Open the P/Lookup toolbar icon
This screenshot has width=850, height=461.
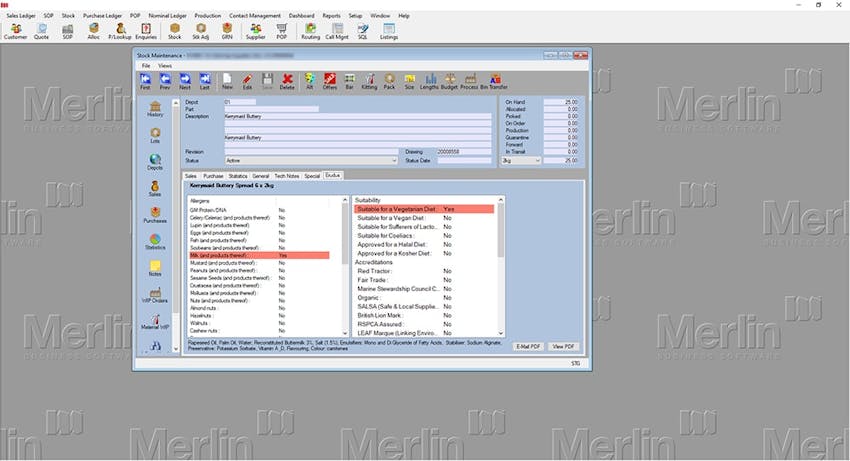pos(119,31)
